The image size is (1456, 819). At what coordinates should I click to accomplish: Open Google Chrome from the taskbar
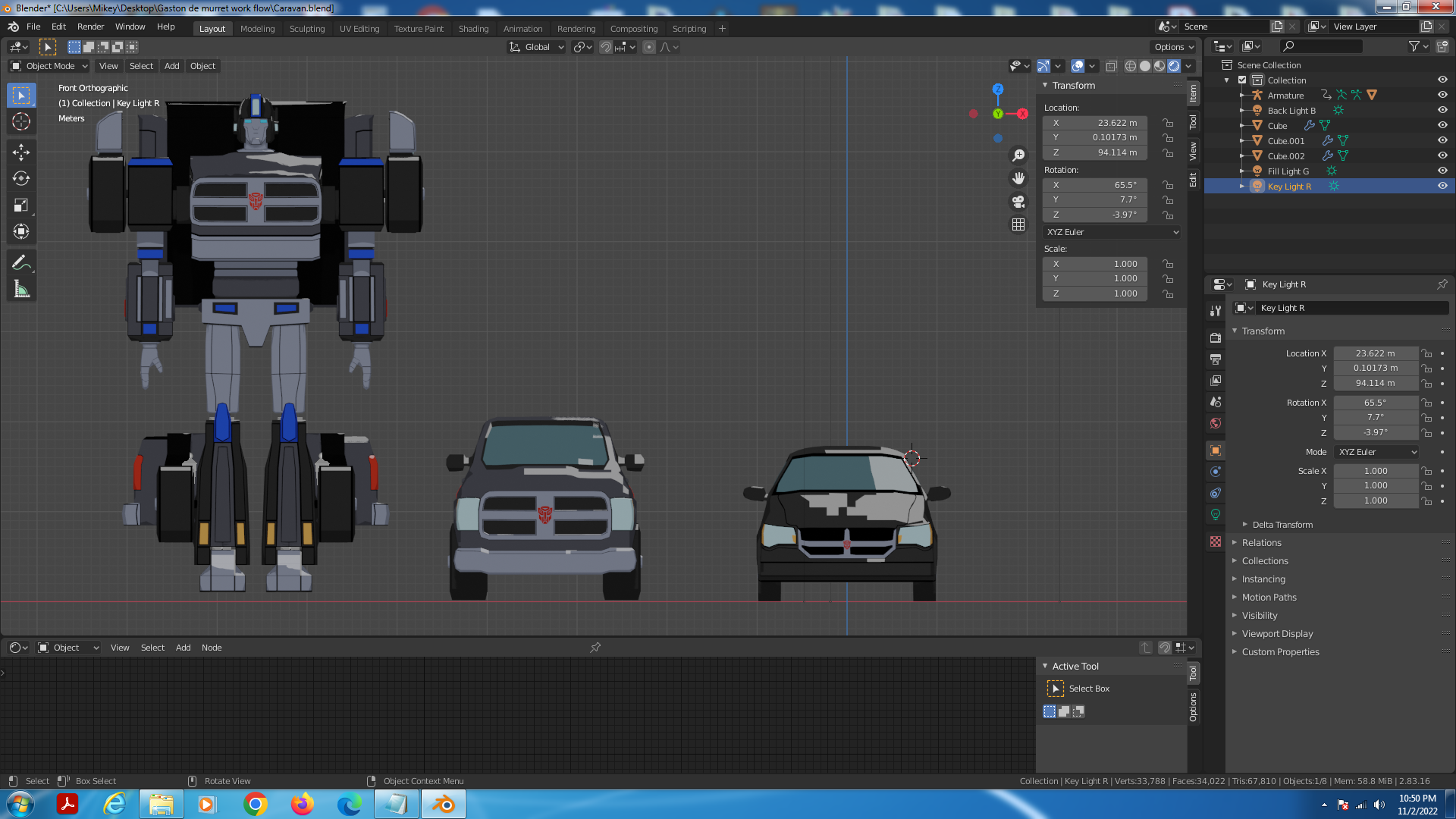(256, 804)
